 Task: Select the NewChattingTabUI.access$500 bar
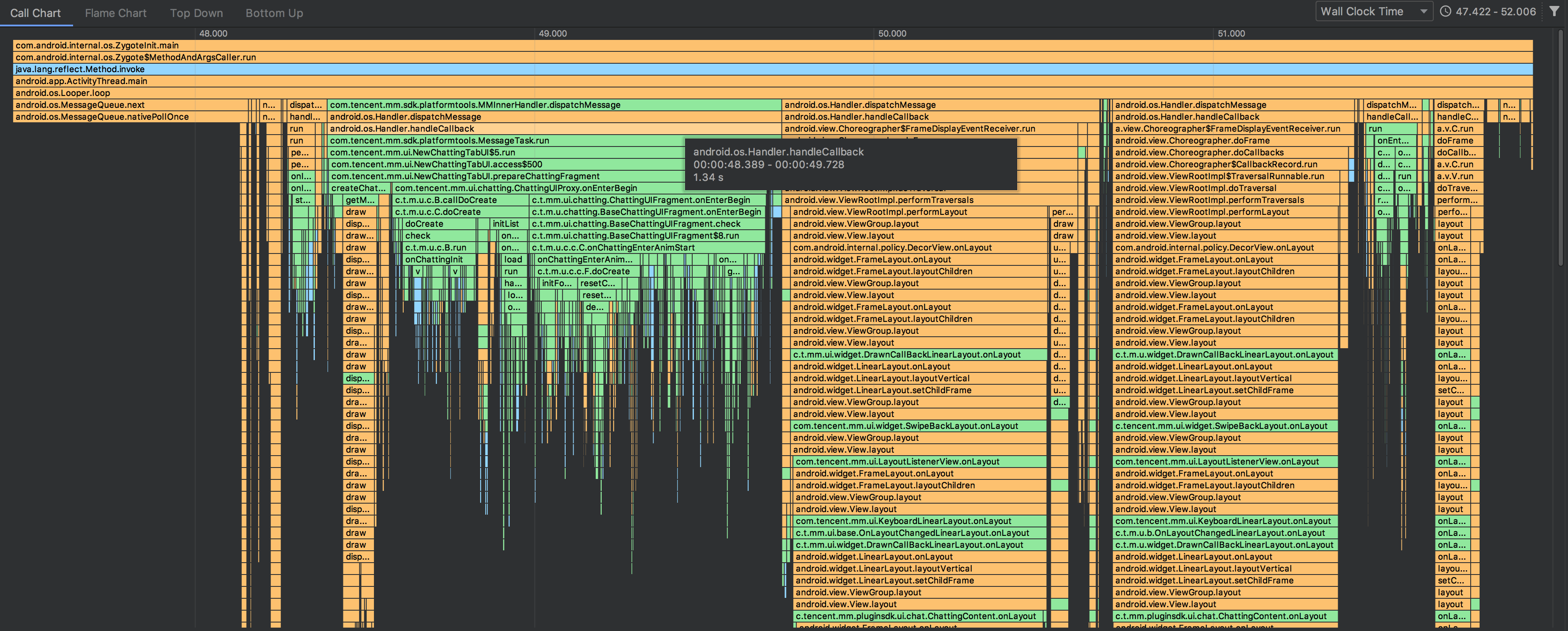[x=555, y=164]
